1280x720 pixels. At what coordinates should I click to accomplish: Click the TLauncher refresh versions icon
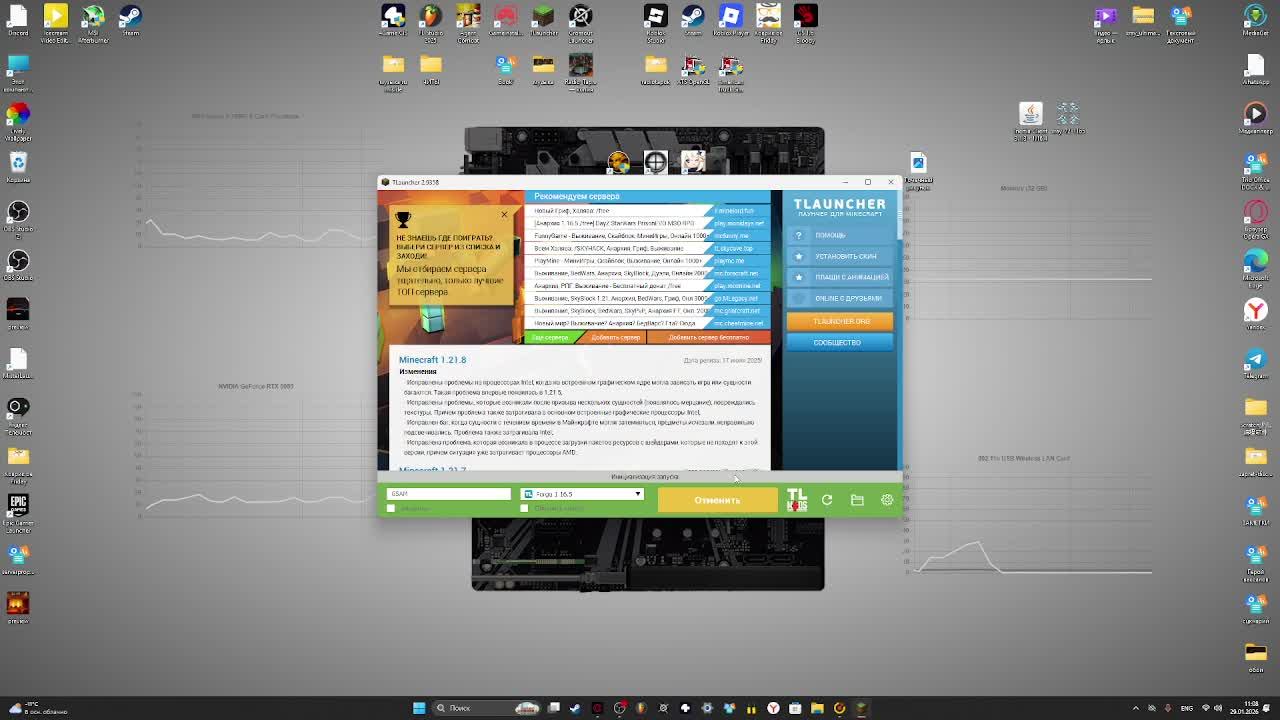point(827,500)
